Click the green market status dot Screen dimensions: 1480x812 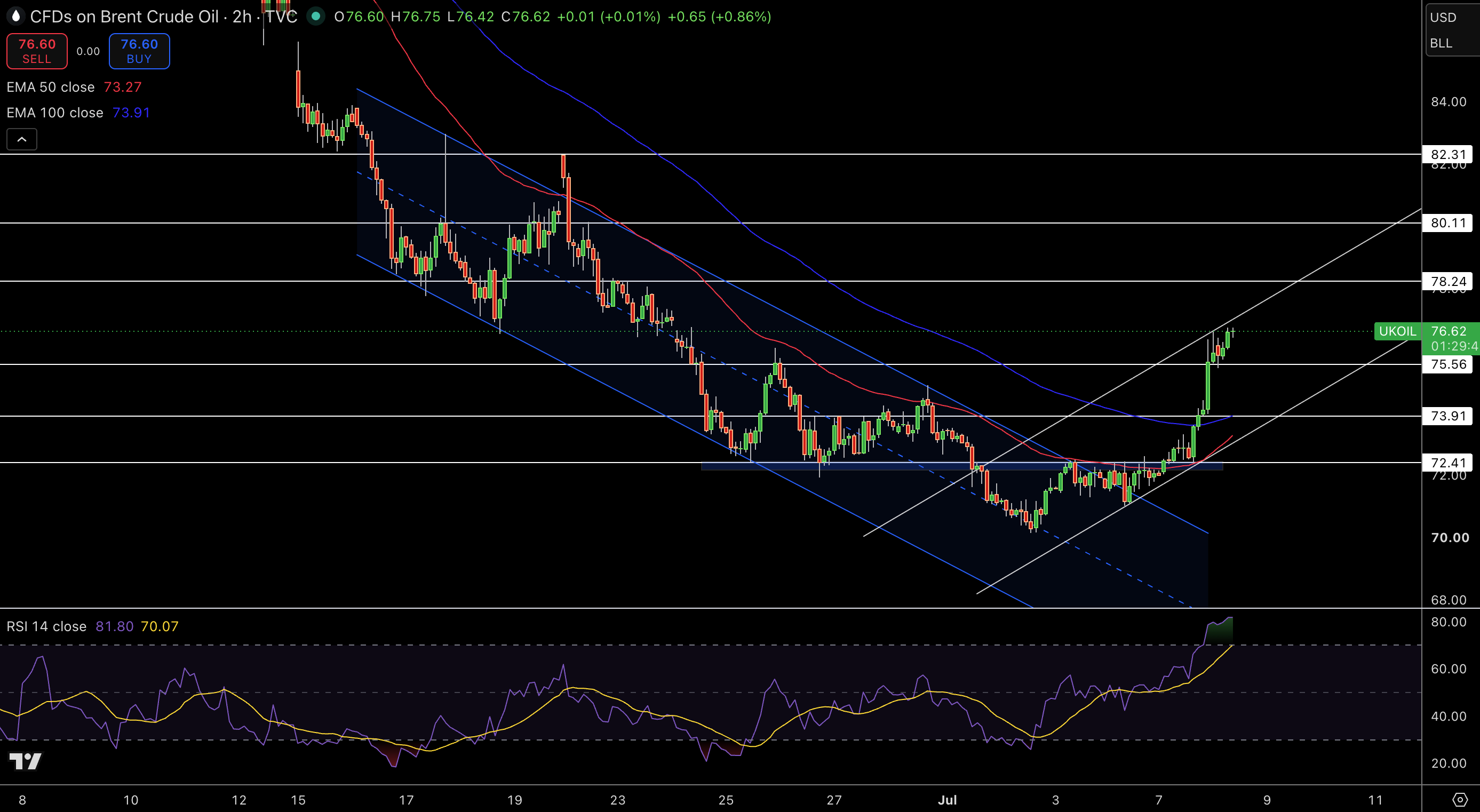coord(315,16)
